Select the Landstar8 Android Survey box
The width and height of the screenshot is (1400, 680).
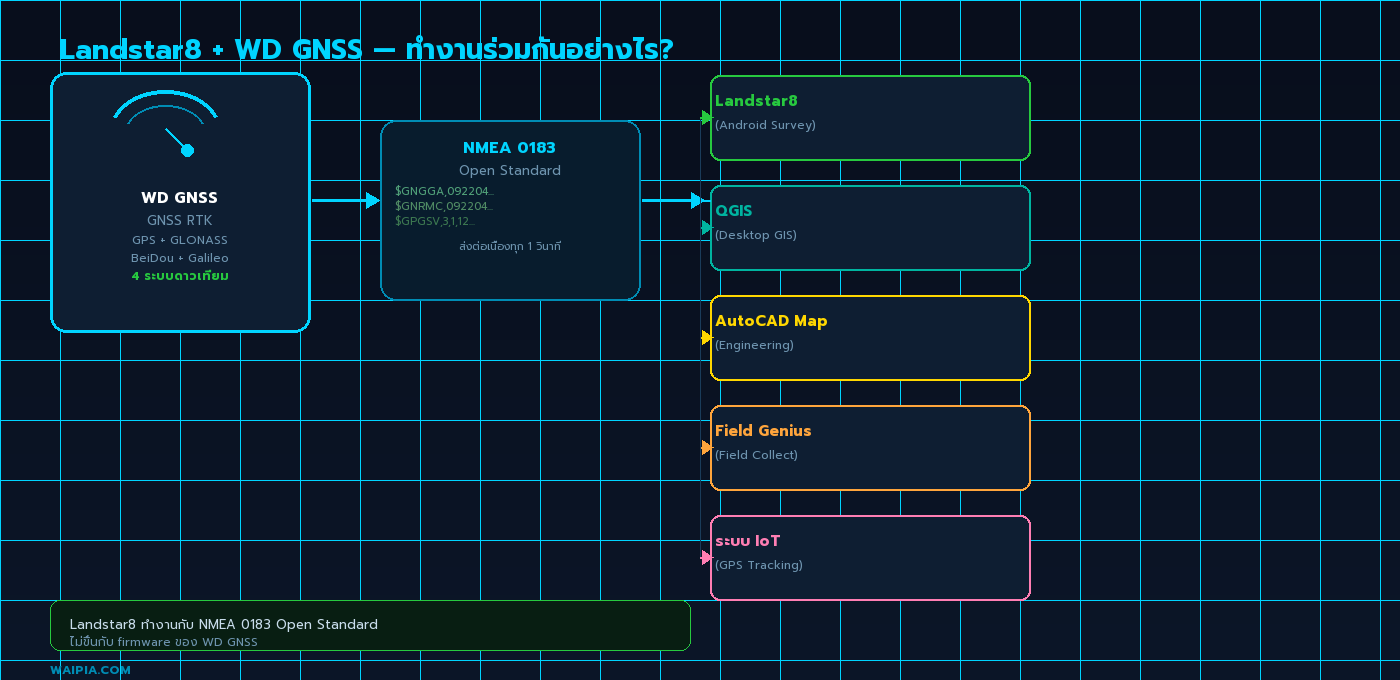[870, 118]
